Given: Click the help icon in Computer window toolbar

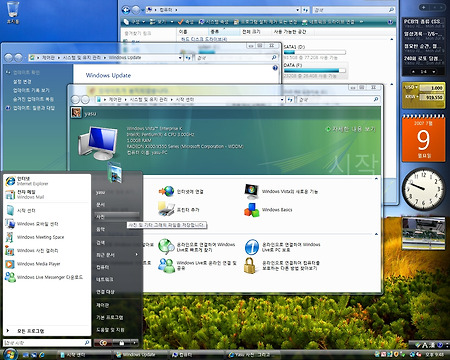Looking at the screenshot, I should pyautogui.click(x=390, y=22).
